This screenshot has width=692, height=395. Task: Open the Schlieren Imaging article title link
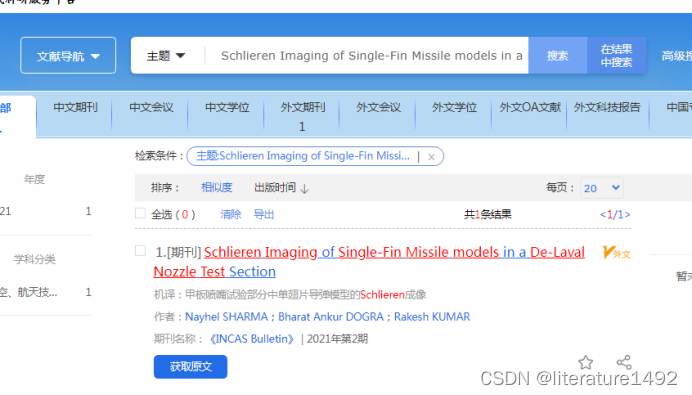369,262
